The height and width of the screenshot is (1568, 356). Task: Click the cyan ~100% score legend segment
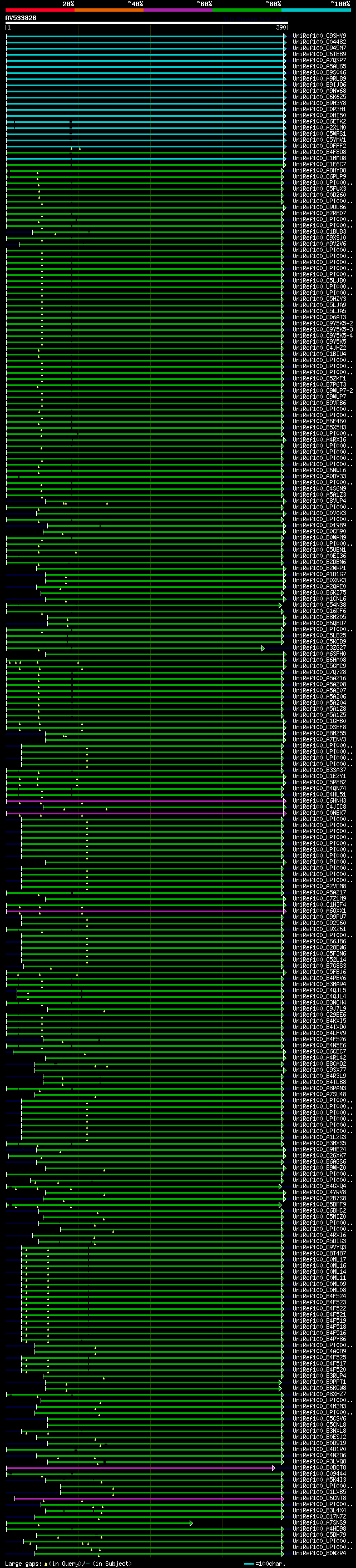(317, 10)
